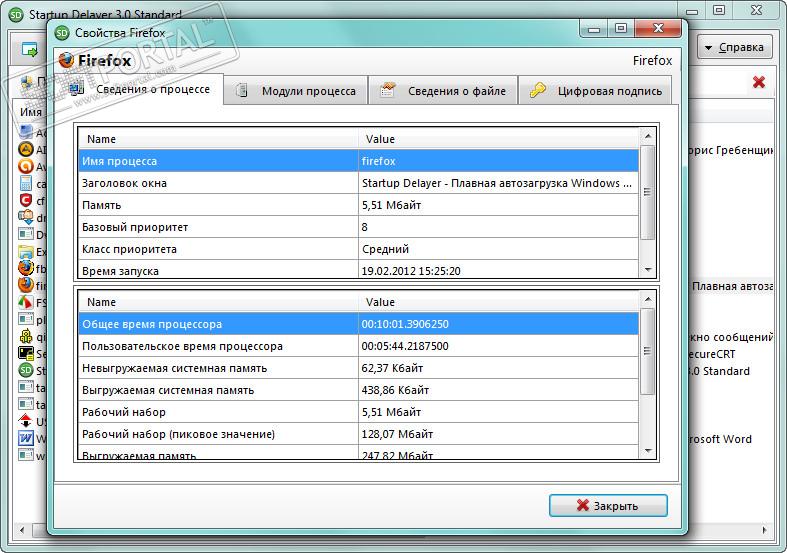This screenshot has height=553, width=787.
Task: Select Невыгружаемая системная память row
Action: pyautogui.click(x=359, y=368)
